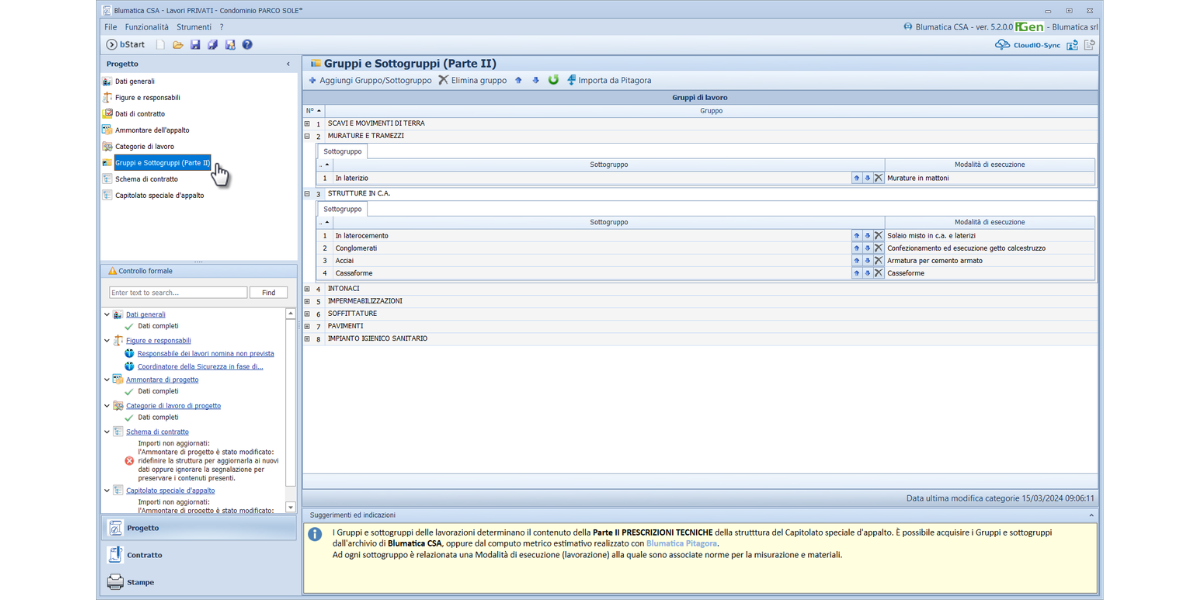The height and width of the screenshot is (600, 1200).
Task: Click the new document icon in toolbar
Action: click(161, 45)
